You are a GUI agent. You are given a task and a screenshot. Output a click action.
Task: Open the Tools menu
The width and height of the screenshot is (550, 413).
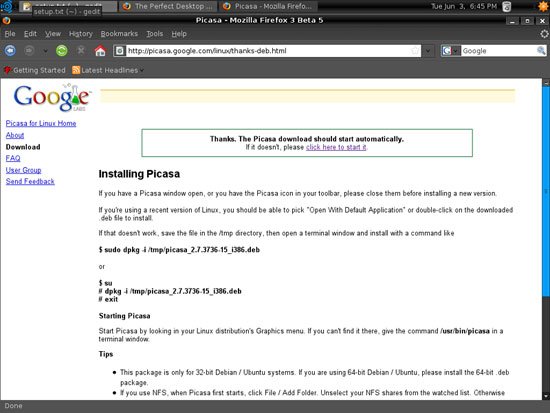[x=155, y=34]
